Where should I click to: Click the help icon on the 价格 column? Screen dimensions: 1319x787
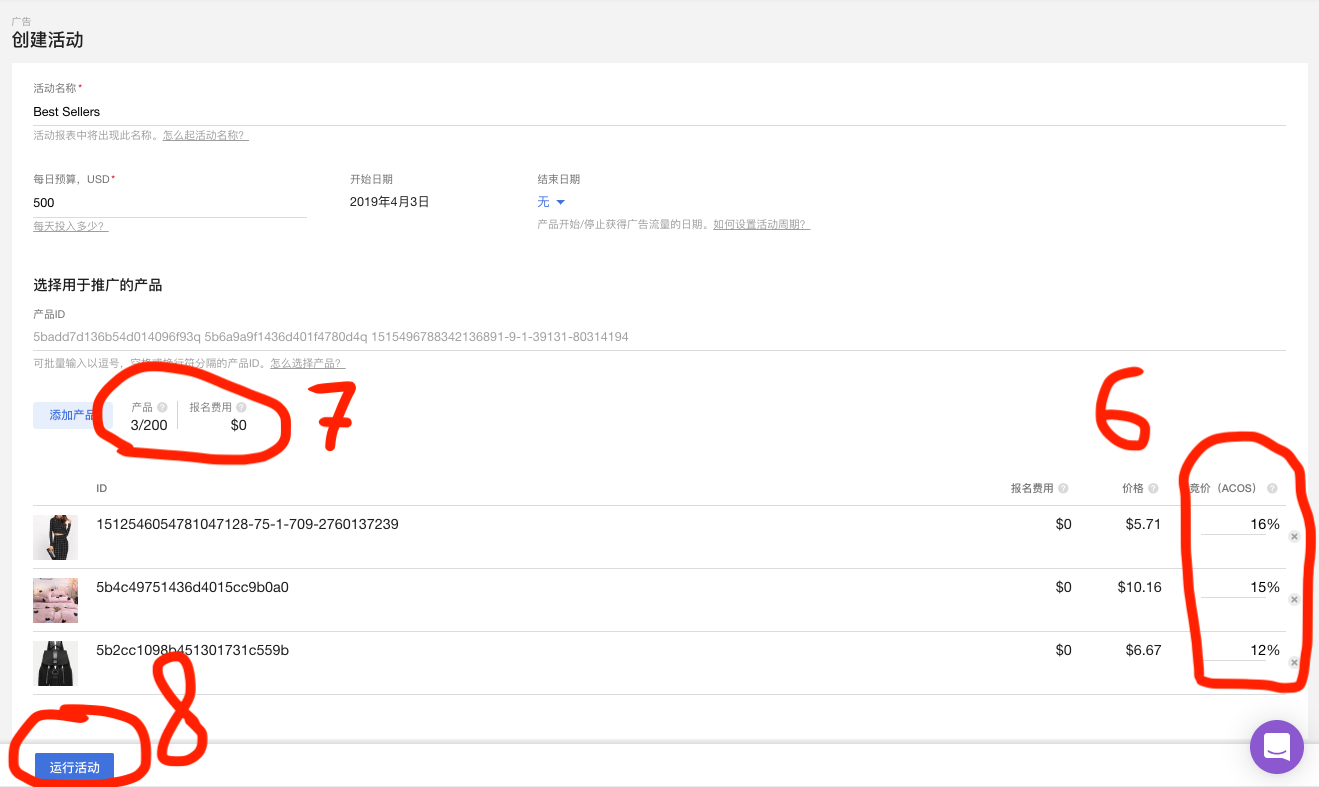click(x=1154, y=487)
